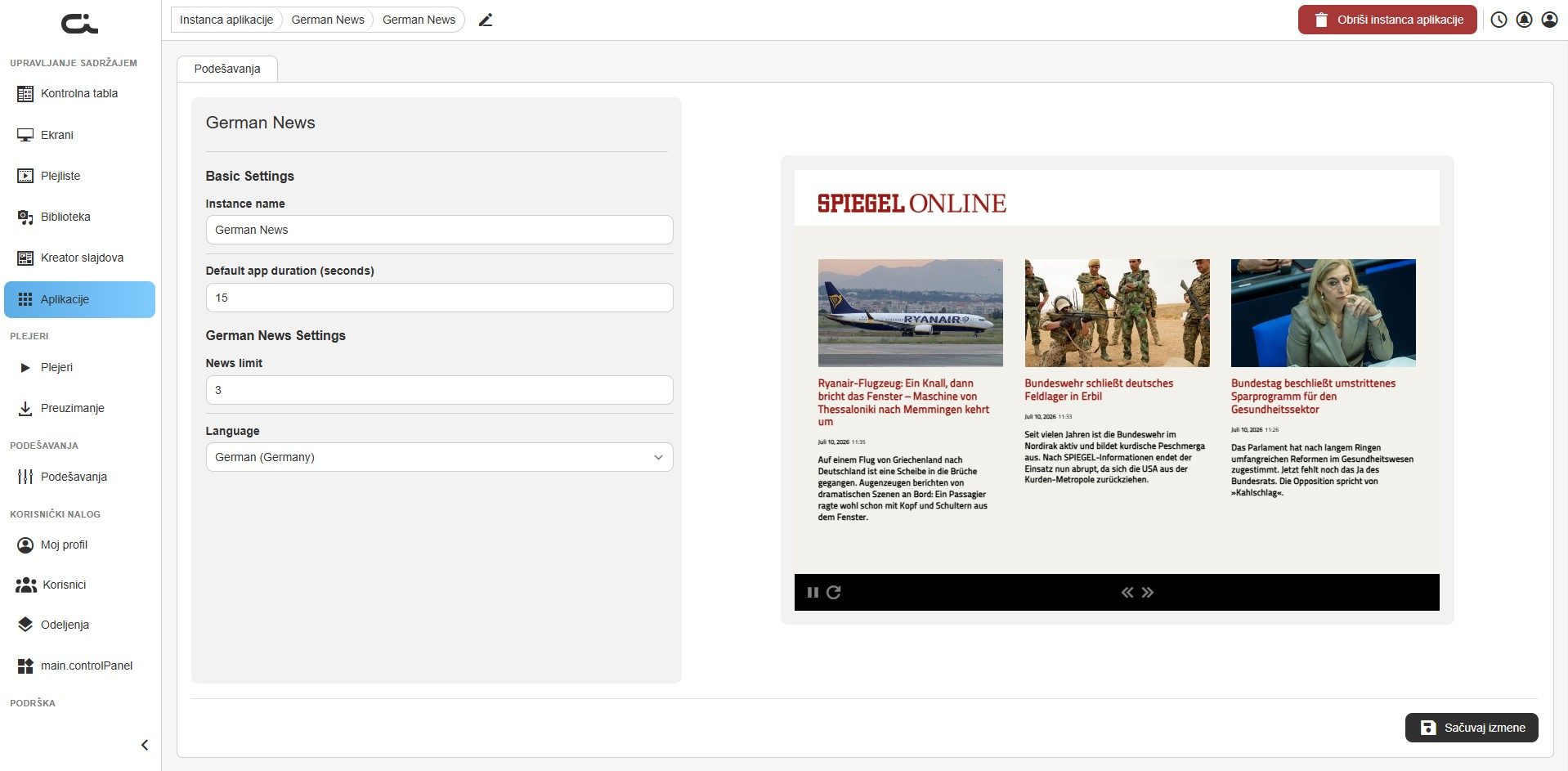Click the Ekrani monitor icon

pos(25,135)
